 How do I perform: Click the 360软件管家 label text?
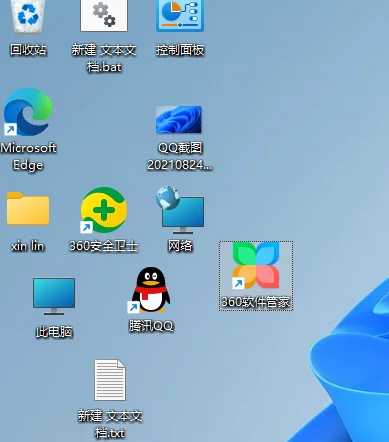click(x=256, y=302)
